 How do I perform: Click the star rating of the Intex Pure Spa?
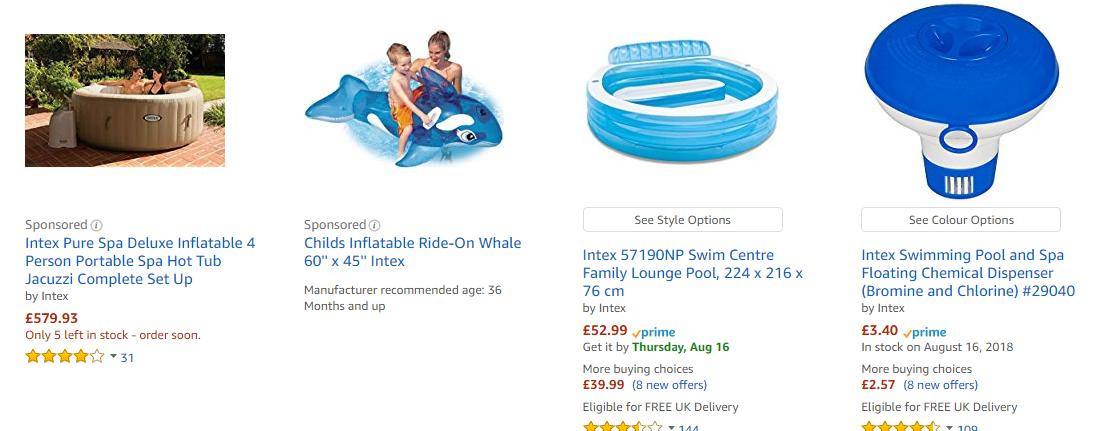pyautogui.click(x=64, y=357)
